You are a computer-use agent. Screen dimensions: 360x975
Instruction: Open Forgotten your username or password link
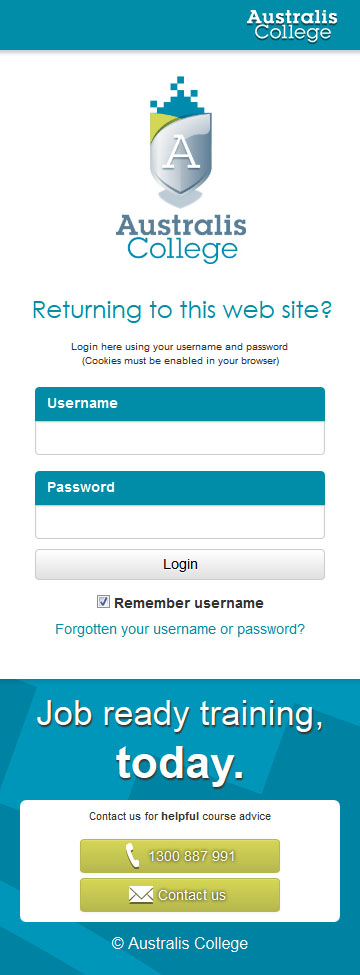click(x=180, y=629)
